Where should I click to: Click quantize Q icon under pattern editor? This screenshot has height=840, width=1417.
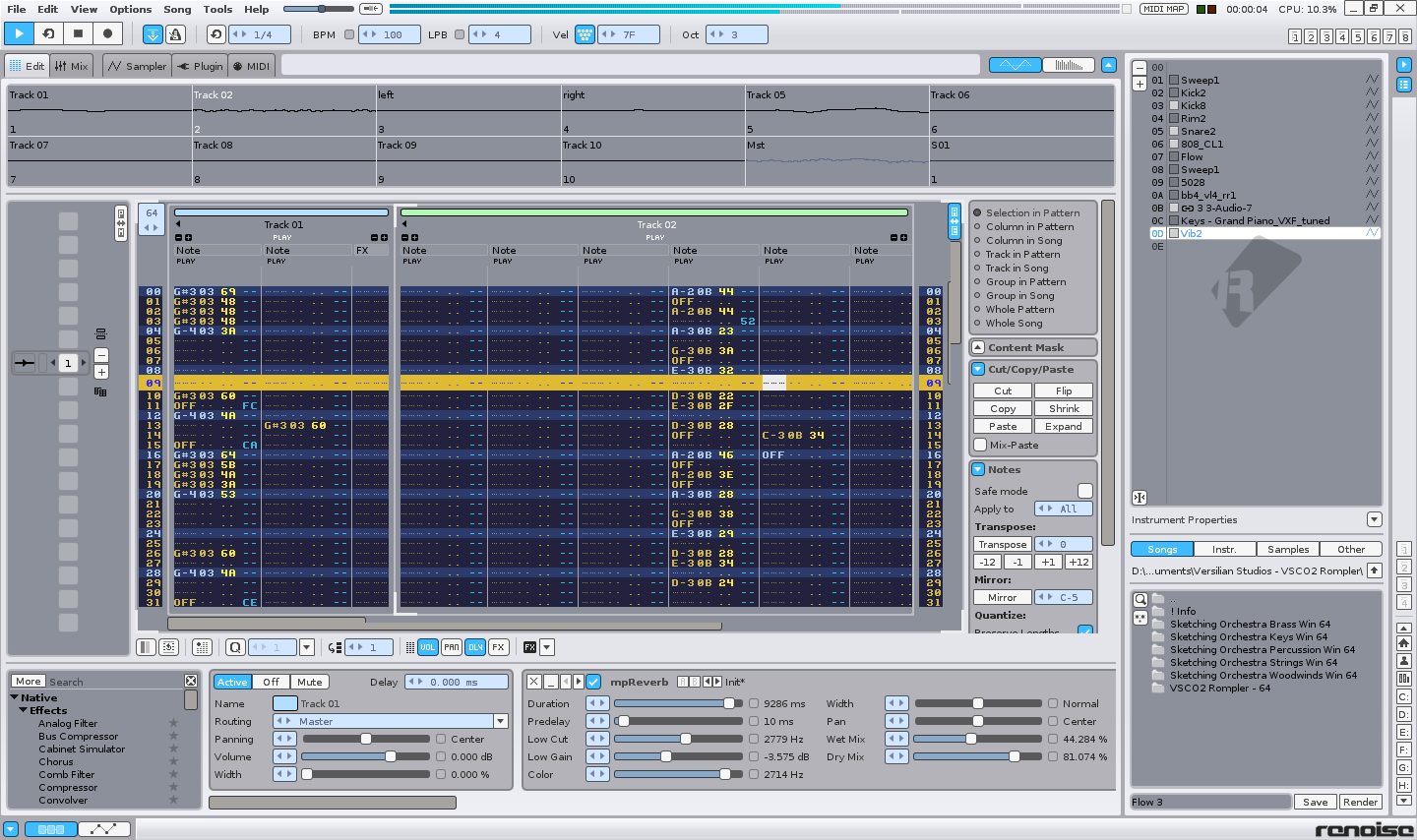235,647
